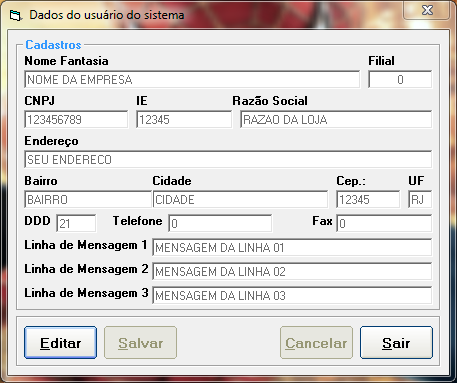Viewport: 457px width, 383px height.
Task: Click the DDD label
Action: [37, 221]
